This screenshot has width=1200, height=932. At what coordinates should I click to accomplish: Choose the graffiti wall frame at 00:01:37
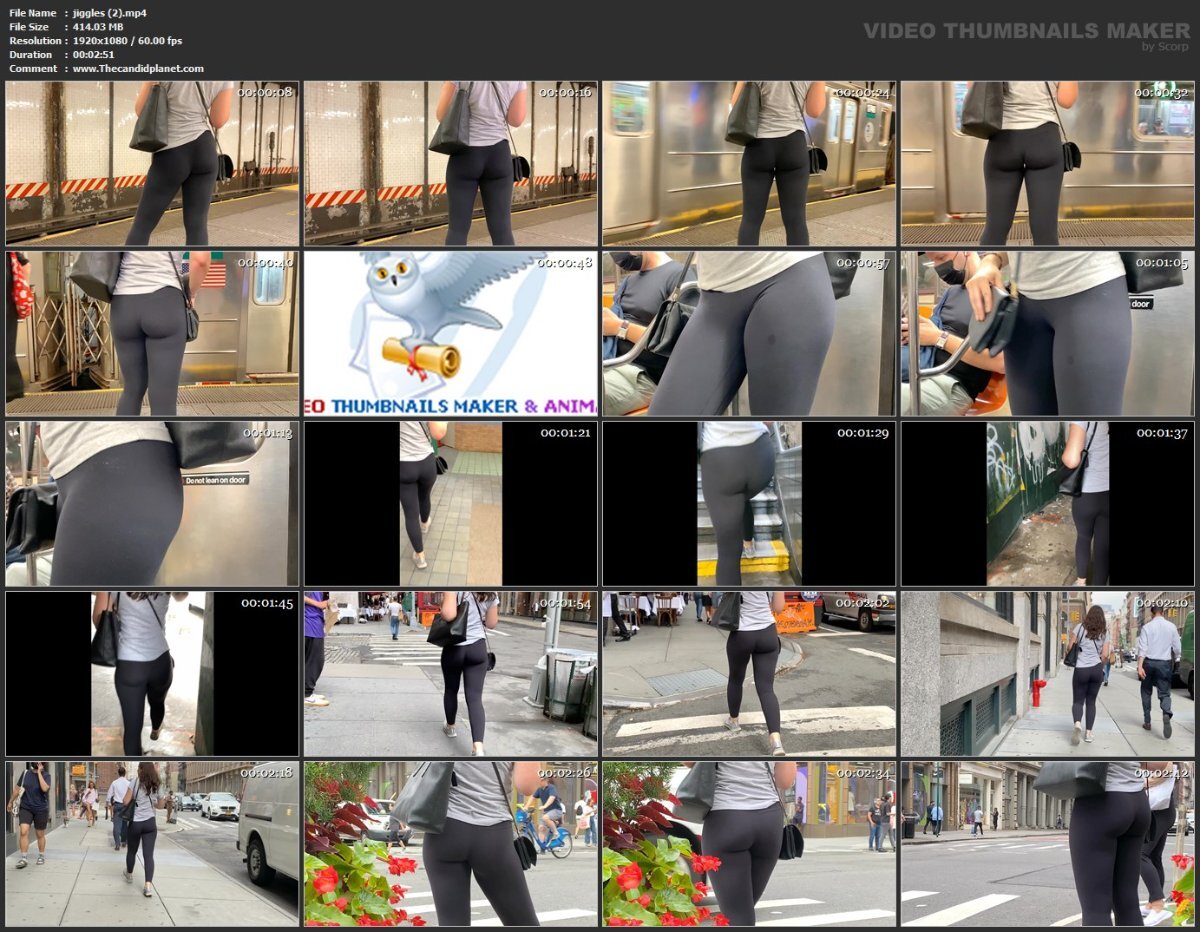click(1048, 504)
